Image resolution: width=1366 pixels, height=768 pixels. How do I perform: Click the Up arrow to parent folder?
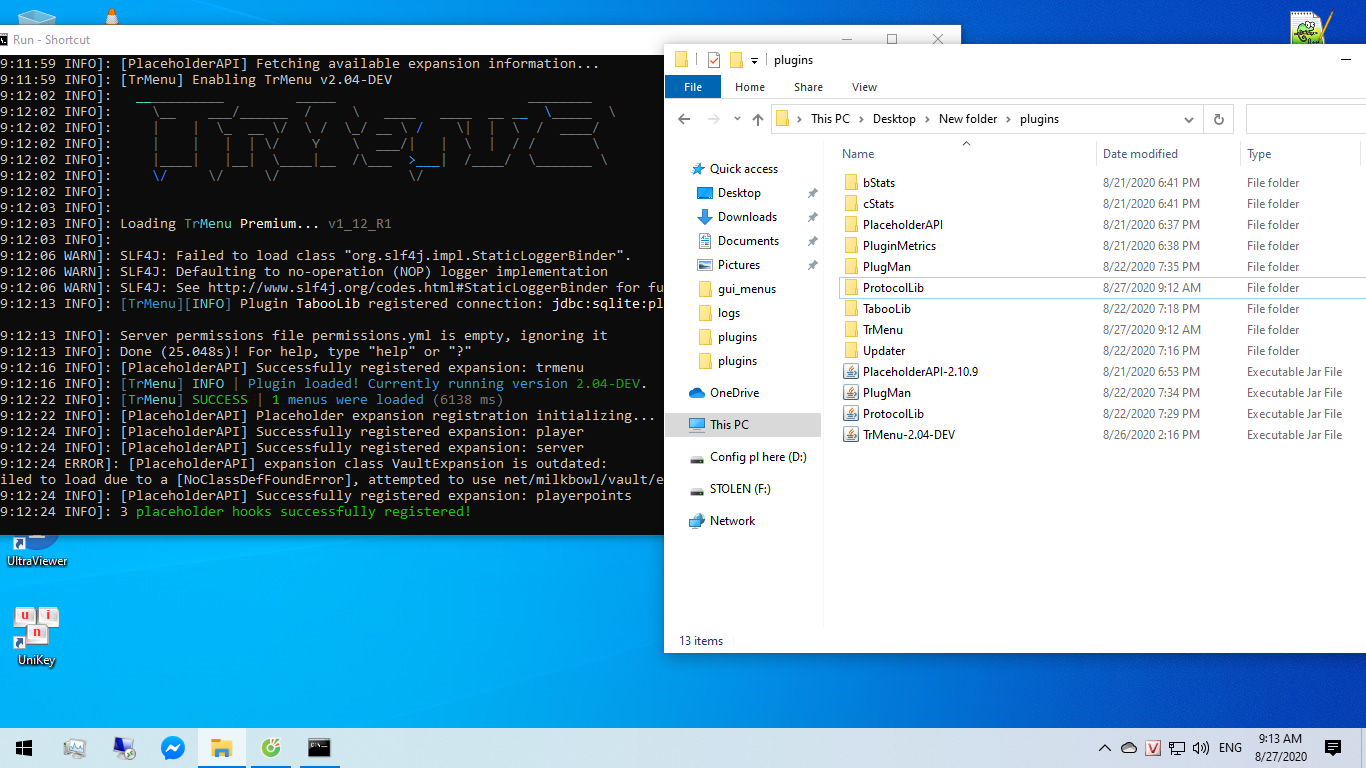coord(757,119)
